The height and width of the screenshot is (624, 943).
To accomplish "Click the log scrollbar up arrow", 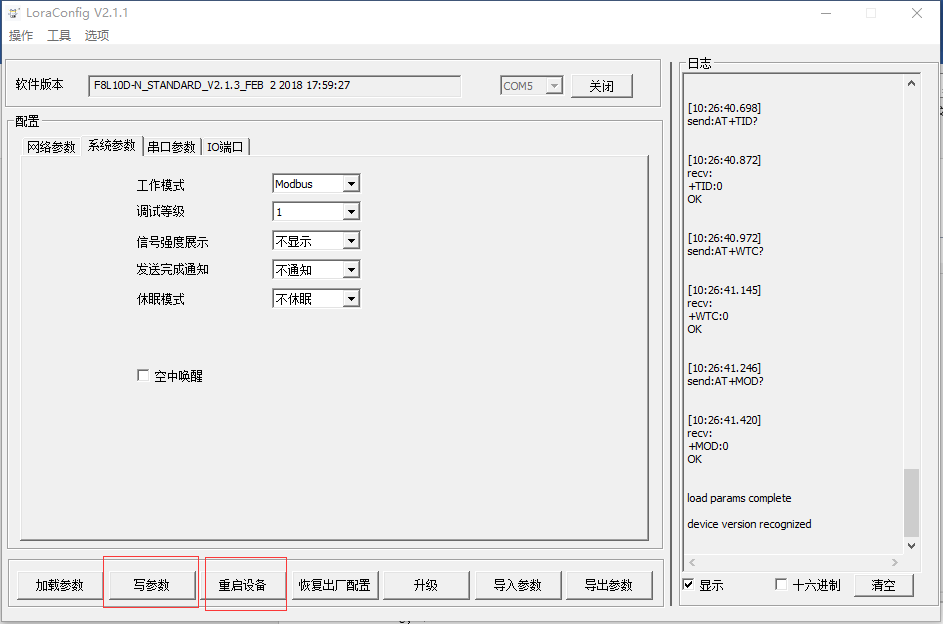I will pos(911,84).
